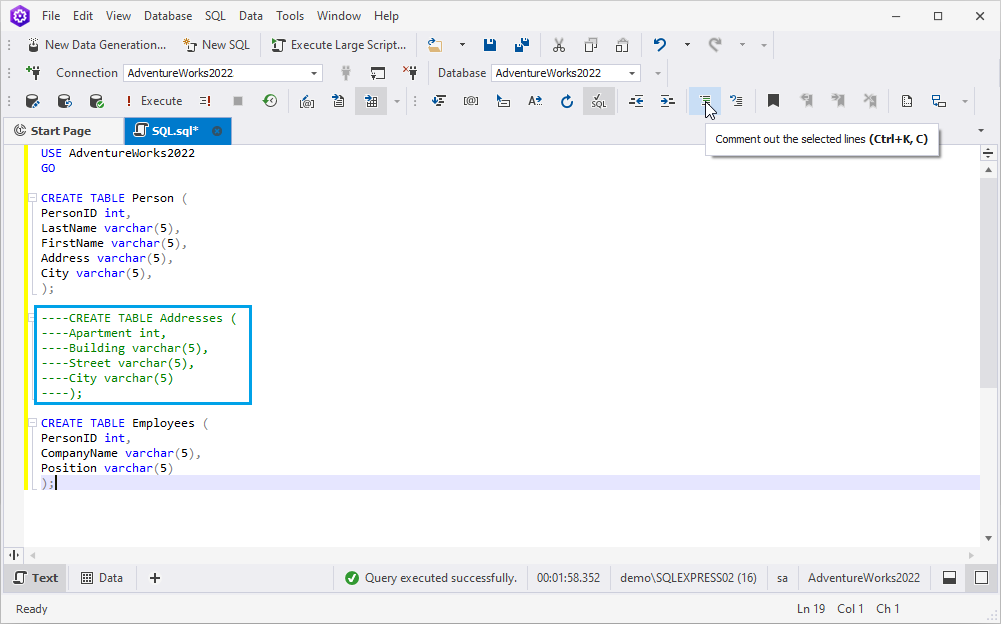Collapse the CREATE TABLE Person block

32,198
